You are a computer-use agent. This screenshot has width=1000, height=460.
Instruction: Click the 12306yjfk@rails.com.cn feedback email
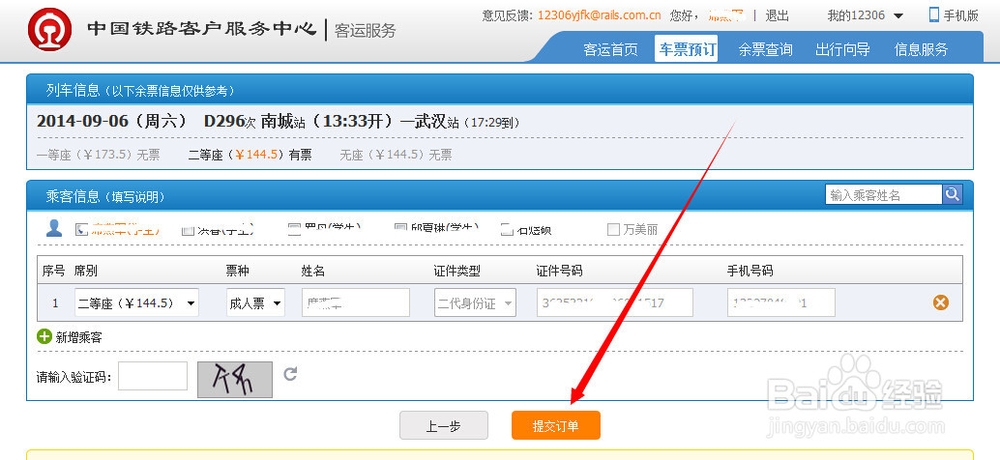(599, 15)
